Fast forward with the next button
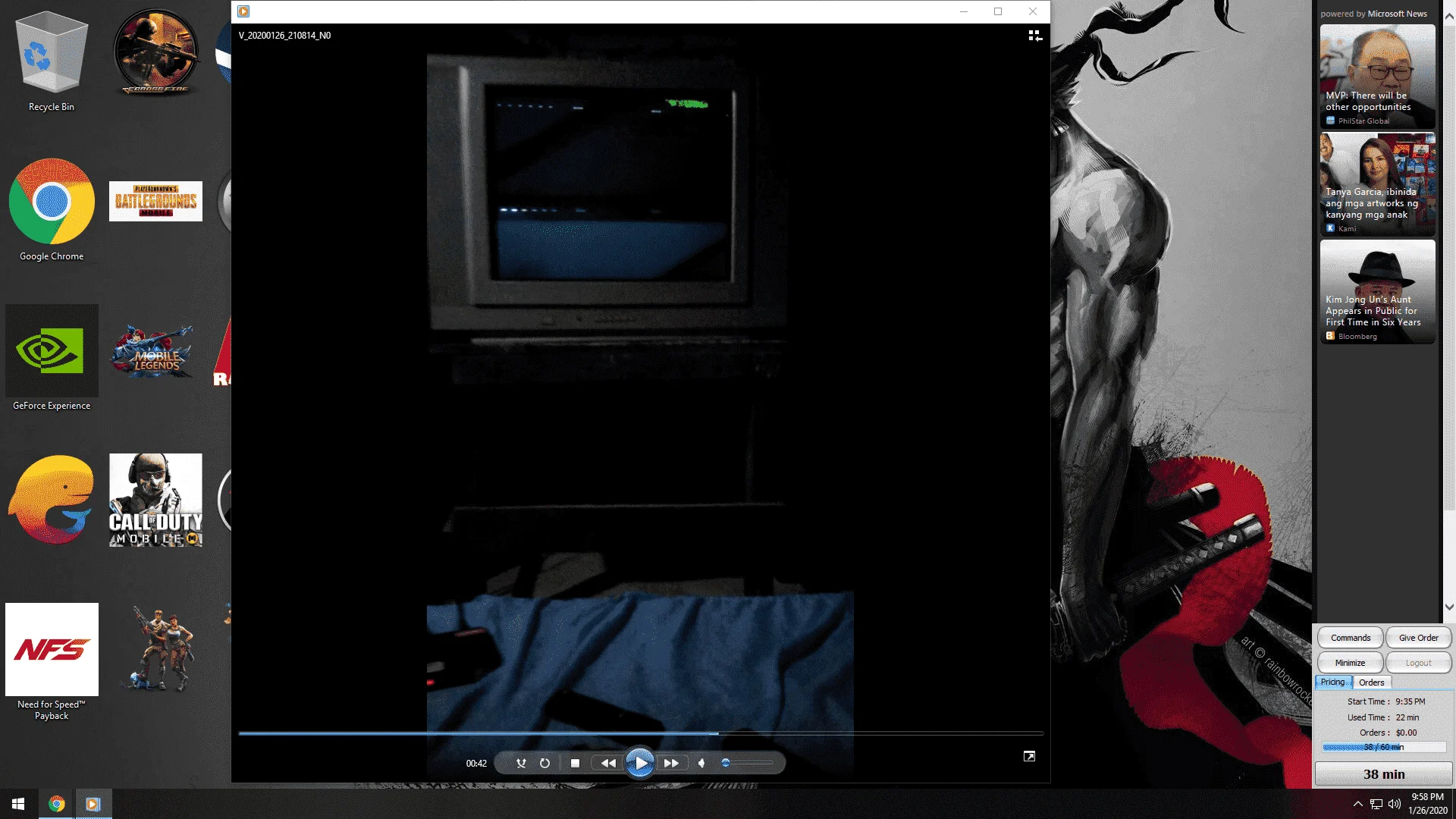The height and width of the screenshot is (819, 1456). [671, 764]
